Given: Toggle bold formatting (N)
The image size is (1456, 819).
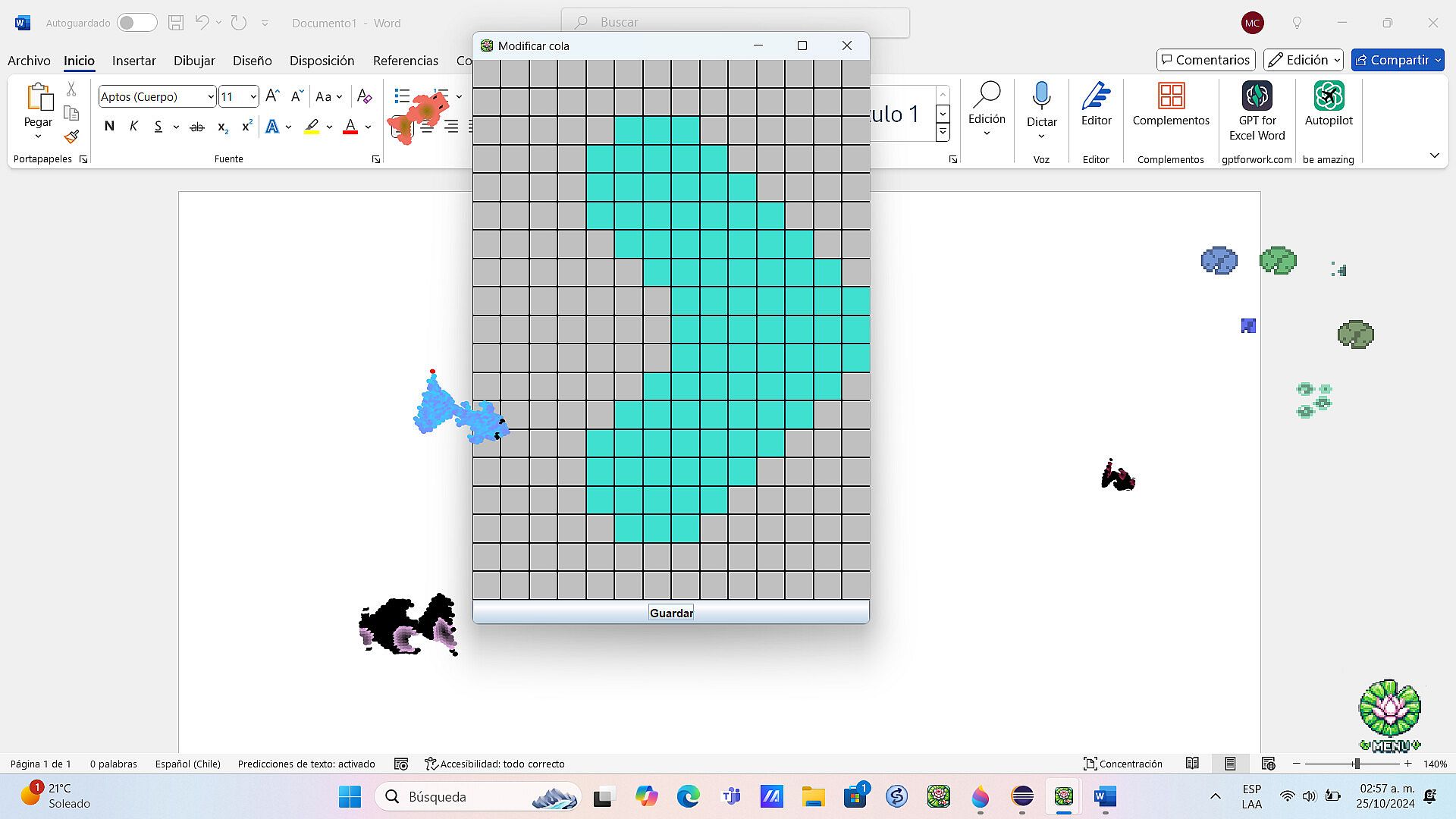Looking at the screenshot, I should (x=109, y=127).
